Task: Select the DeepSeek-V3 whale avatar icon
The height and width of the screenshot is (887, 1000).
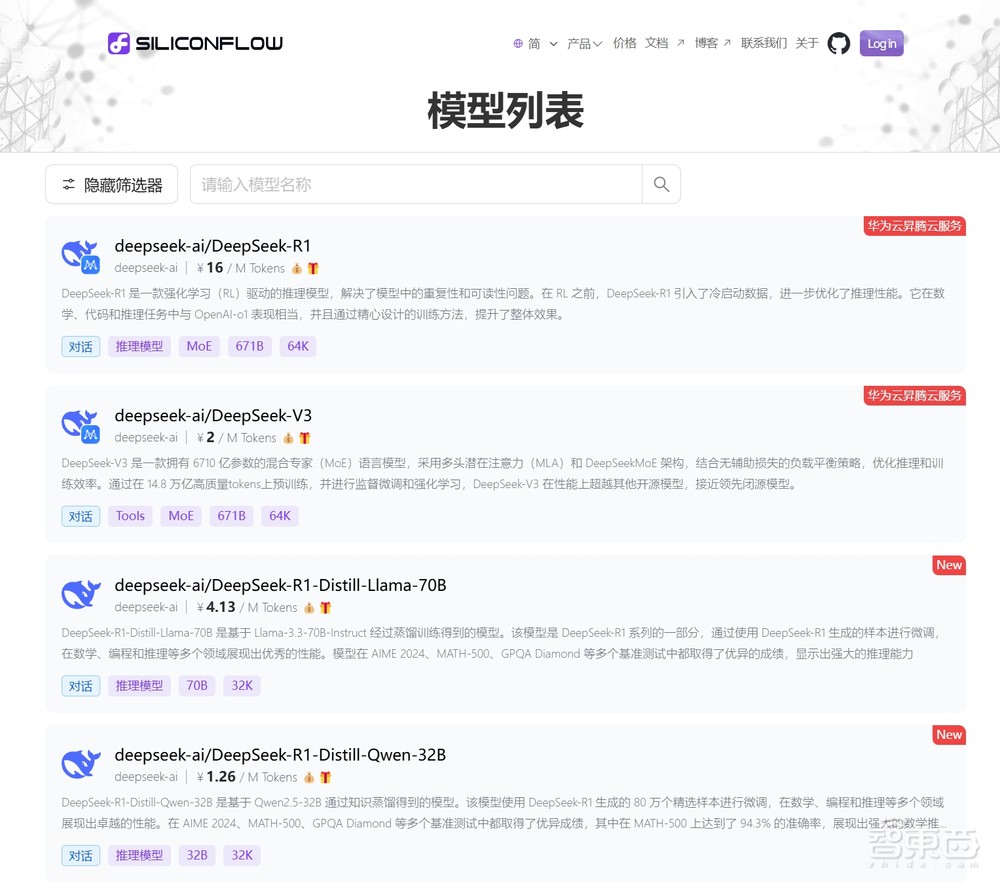Action: click(80, 425)
